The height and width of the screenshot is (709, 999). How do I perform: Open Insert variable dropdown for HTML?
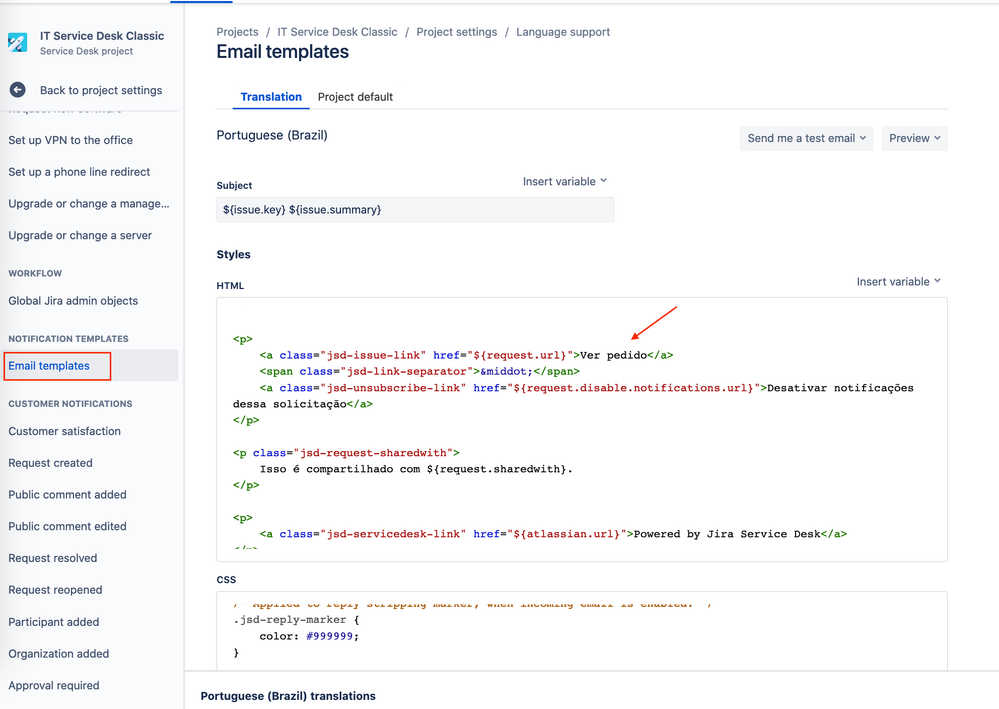tap(898, 282)
